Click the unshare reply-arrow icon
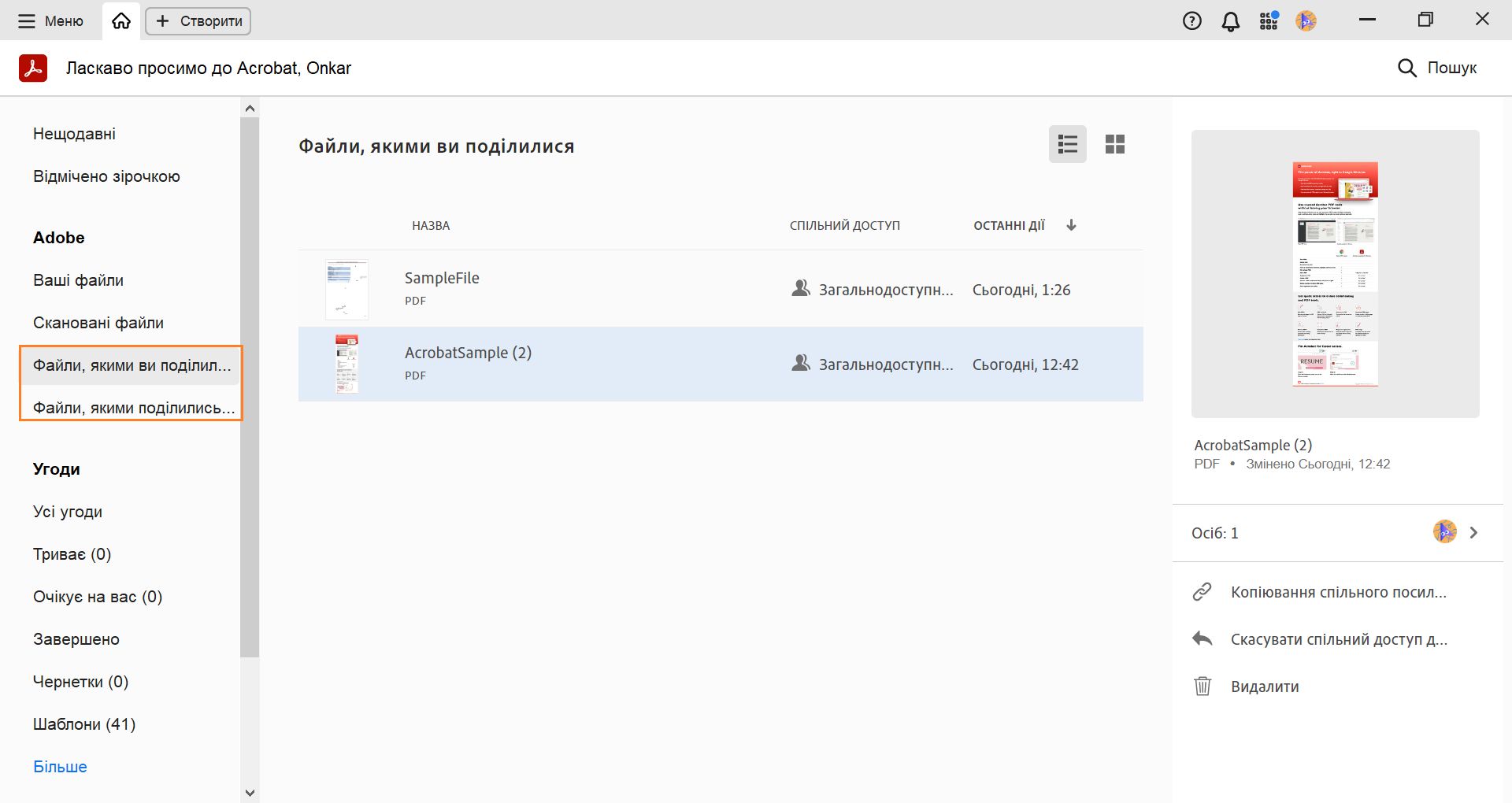This screenshot has height=803, width=1512. coord(1202,638)
